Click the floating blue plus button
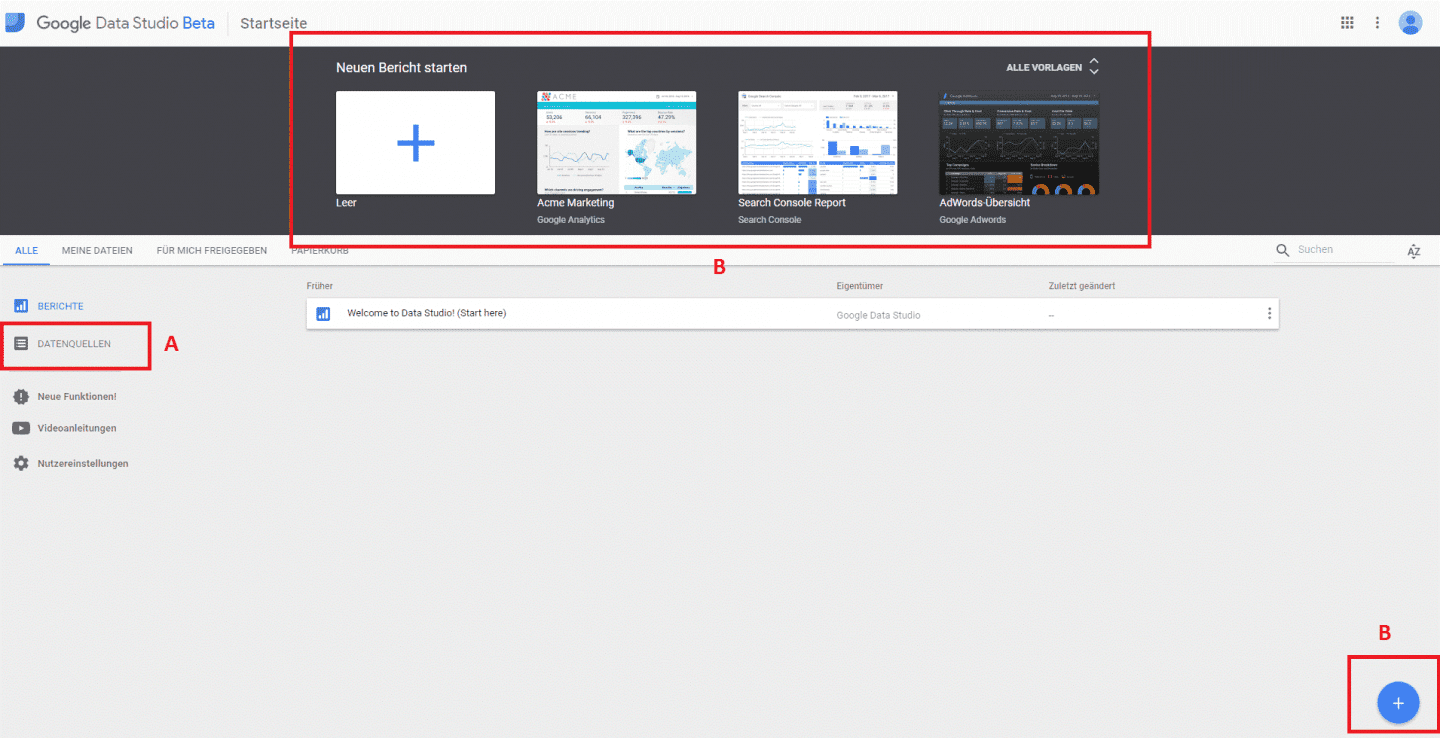 1397,703
